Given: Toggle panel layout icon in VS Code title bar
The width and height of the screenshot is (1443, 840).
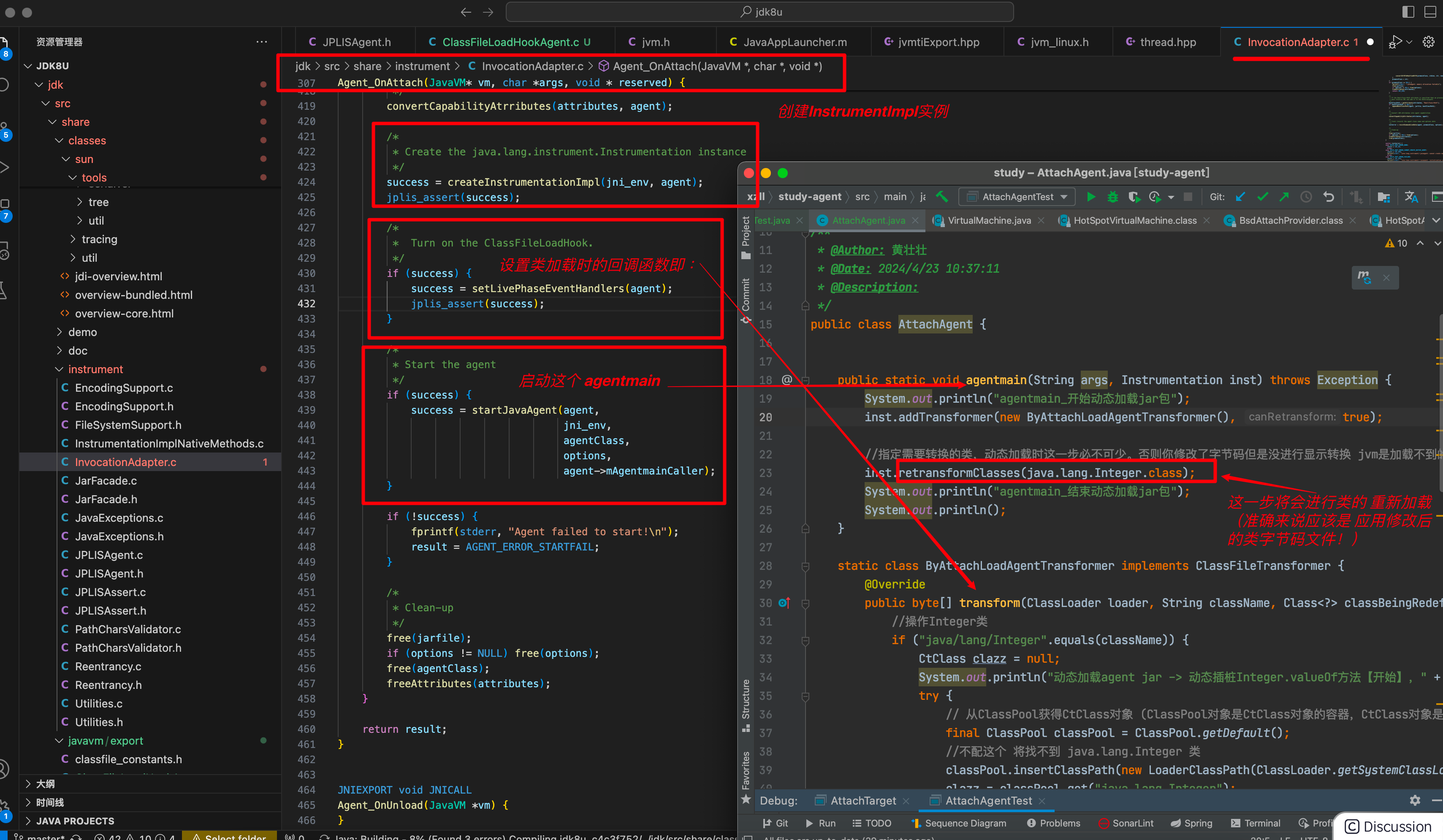Looking at the screenshot, I should point(1430,11).
